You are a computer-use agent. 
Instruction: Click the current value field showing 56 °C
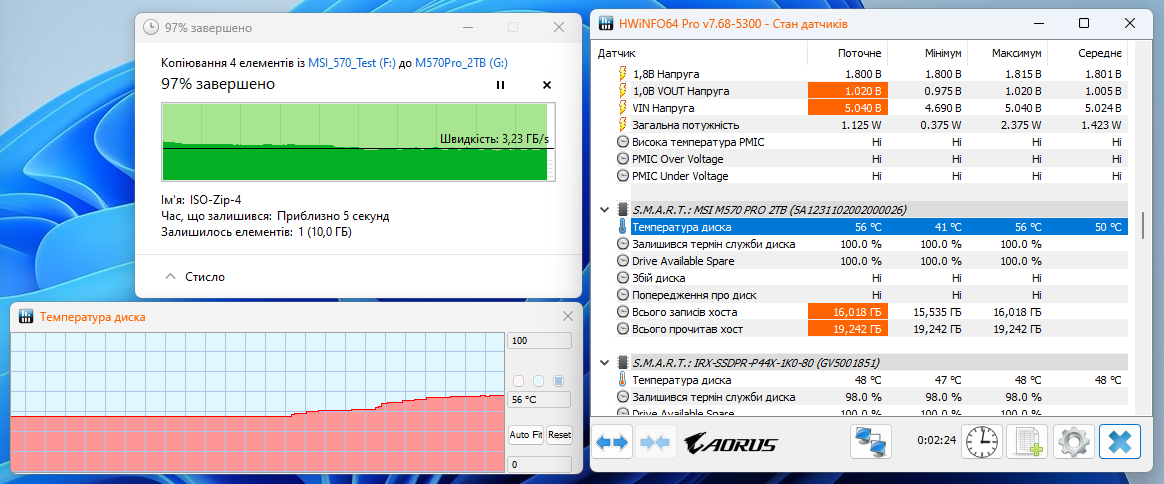pos(540,399)
